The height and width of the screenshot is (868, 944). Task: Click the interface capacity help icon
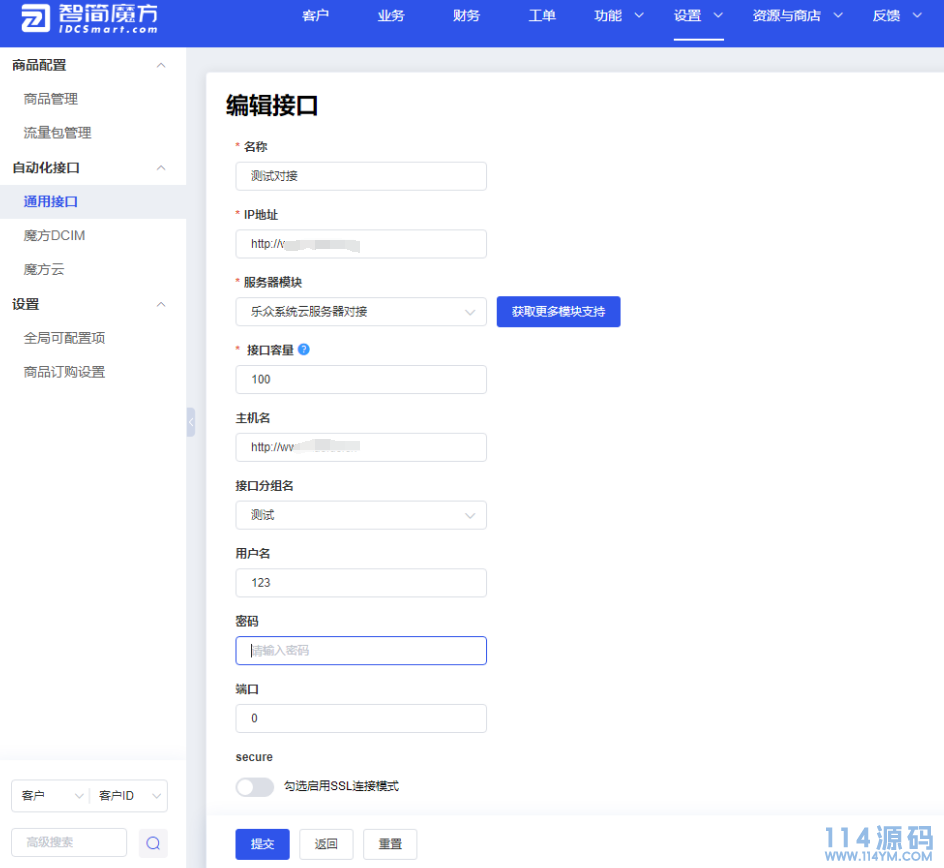coord(304,350)
